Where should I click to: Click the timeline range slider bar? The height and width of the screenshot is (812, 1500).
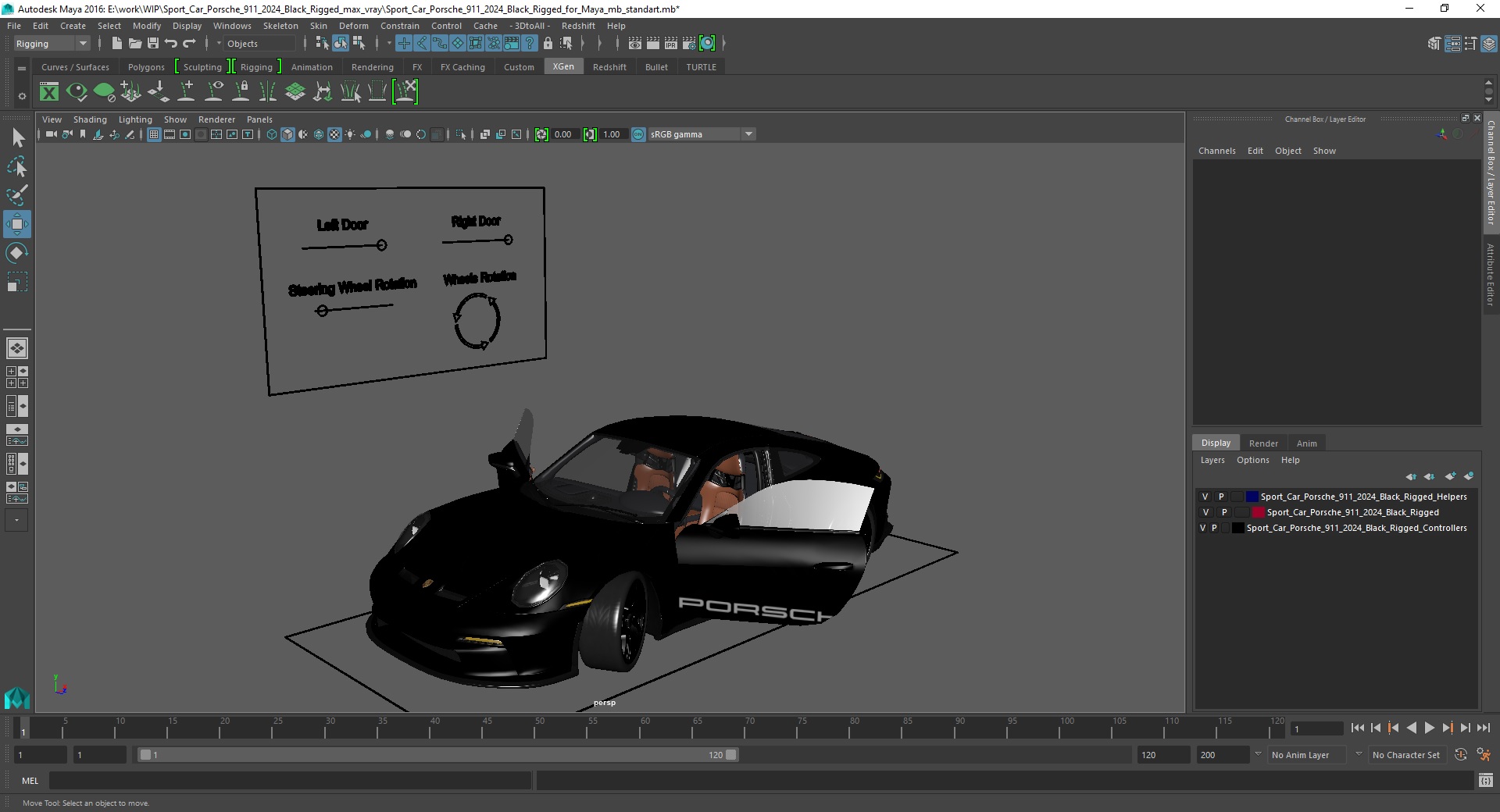(x=437, y=754)
